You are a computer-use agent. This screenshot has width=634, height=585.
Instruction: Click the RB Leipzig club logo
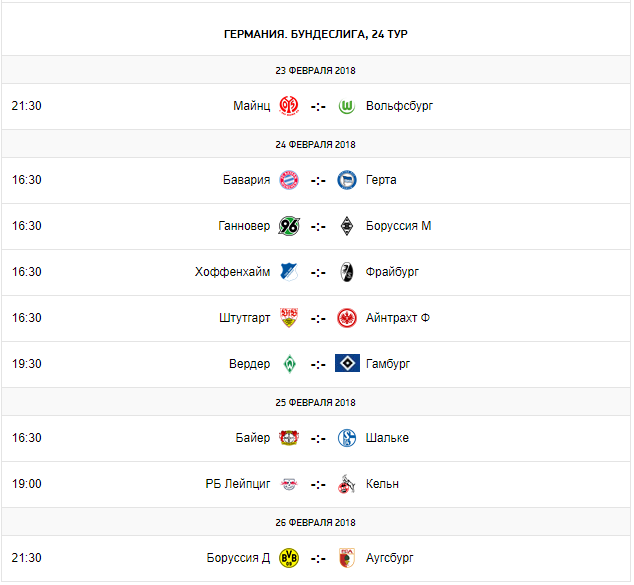pyautogui.click(x=289, y=484)
